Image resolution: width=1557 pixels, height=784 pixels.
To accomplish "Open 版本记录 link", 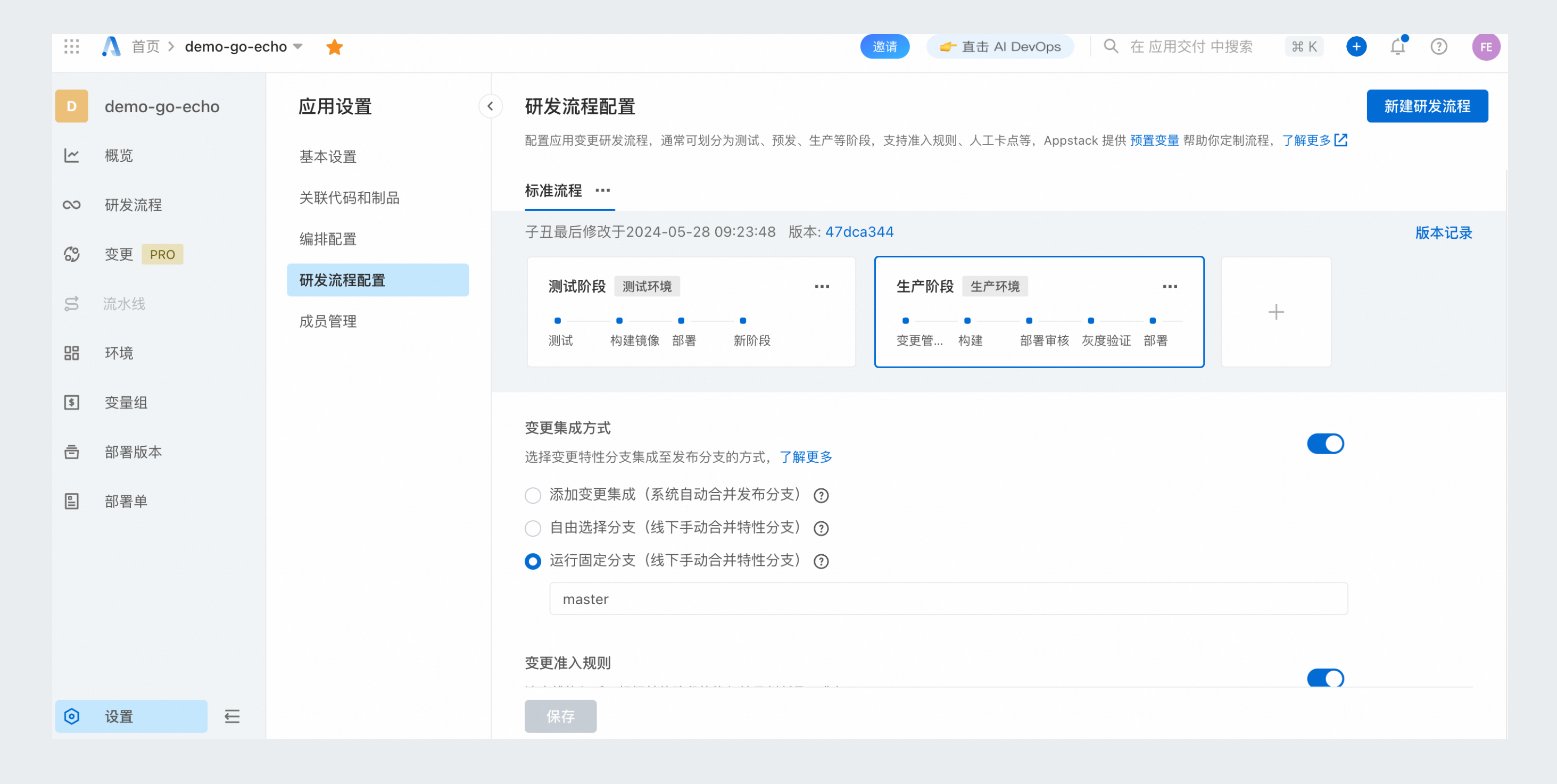I will point(1443,232).
